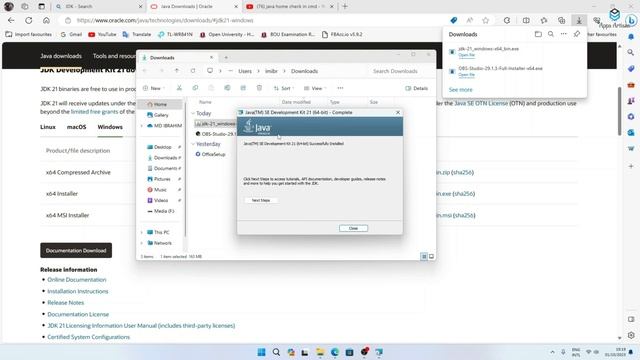Switch to details list view in Explorer

point(424,256)
